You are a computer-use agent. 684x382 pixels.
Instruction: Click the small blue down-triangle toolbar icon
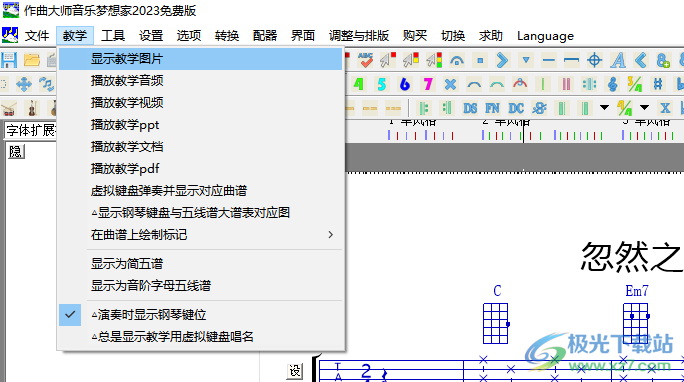(526, 60)
